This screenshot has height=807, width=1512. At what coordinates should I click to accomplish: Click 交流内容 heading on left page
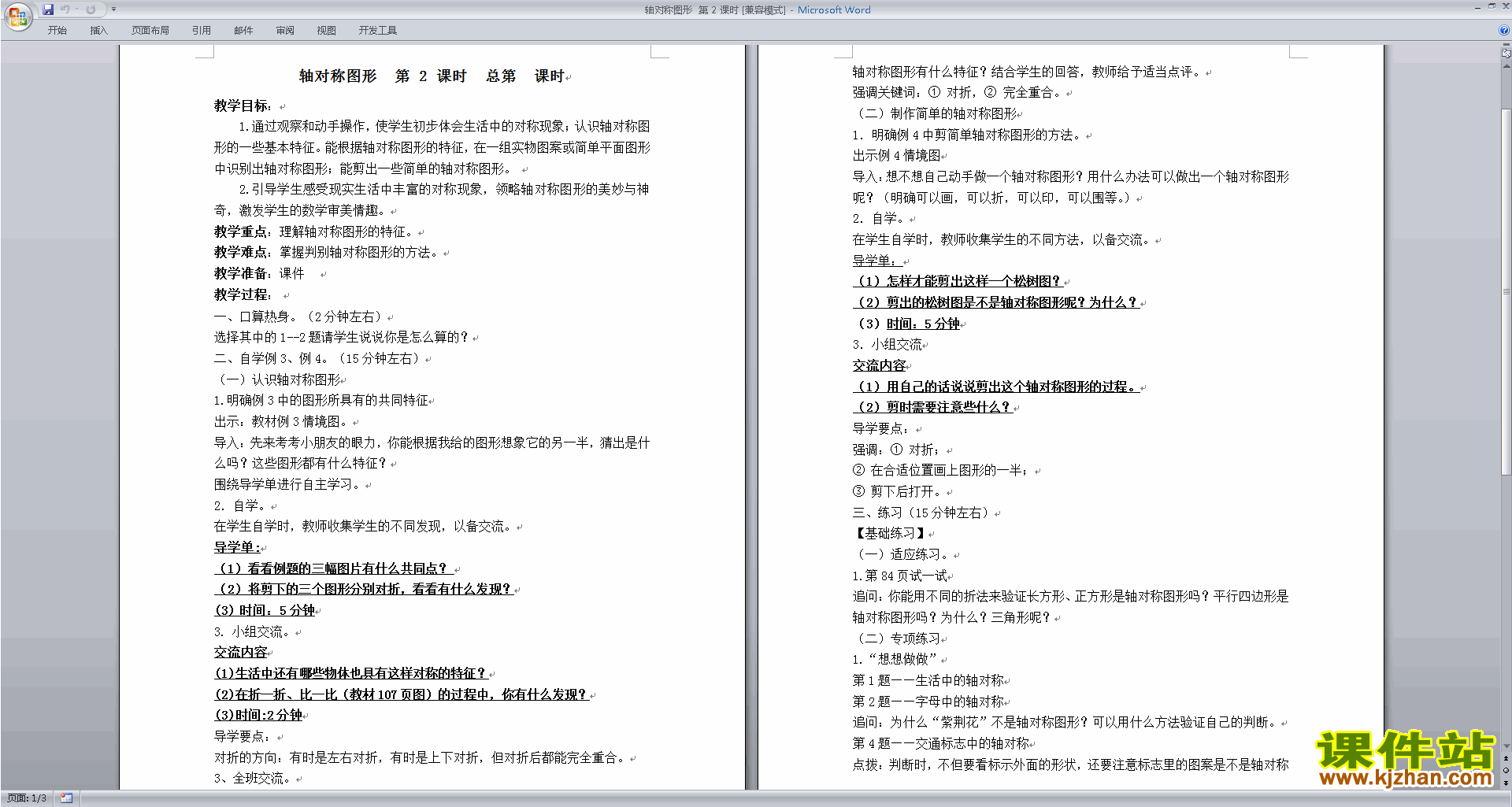pos(241,652)
